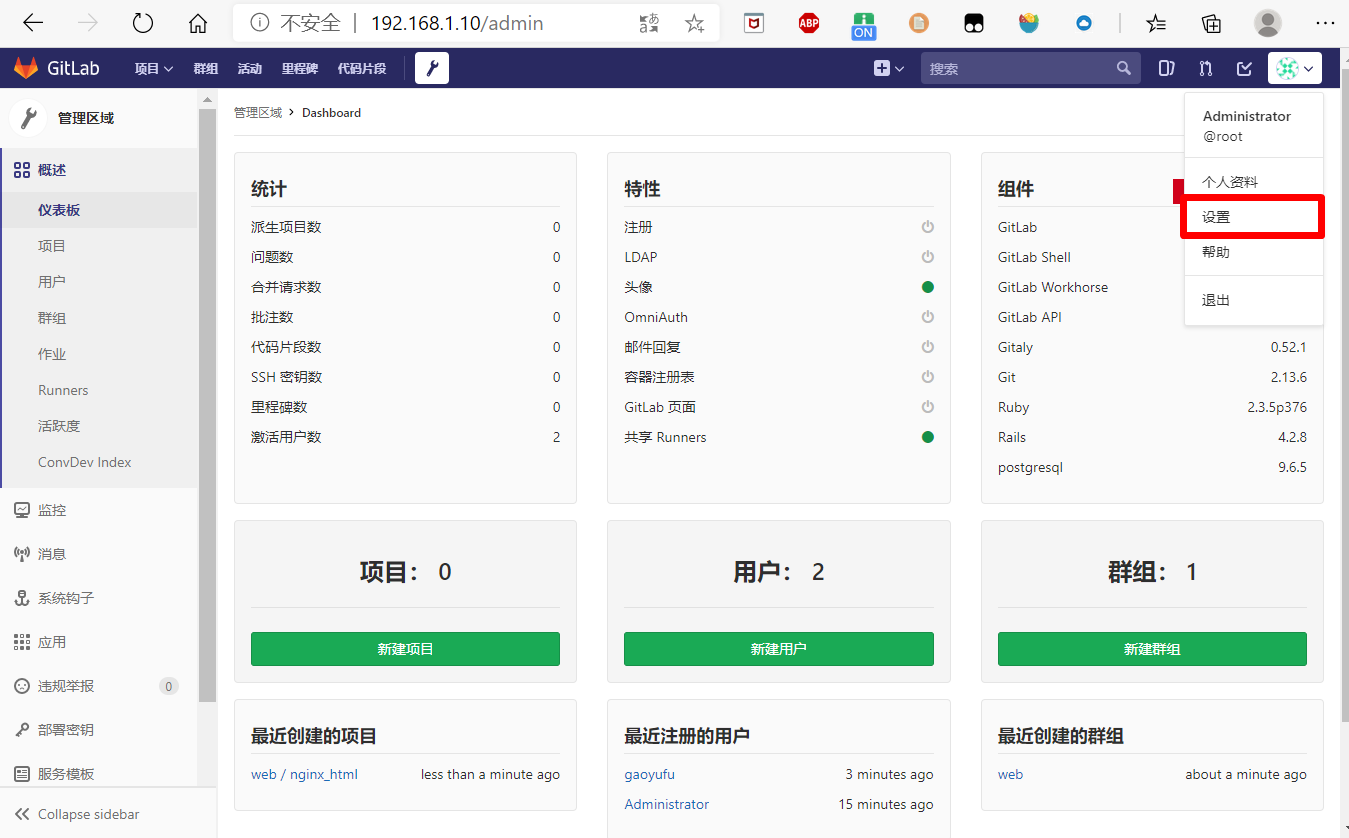Open the admin area wrench icon

point(431,68)
